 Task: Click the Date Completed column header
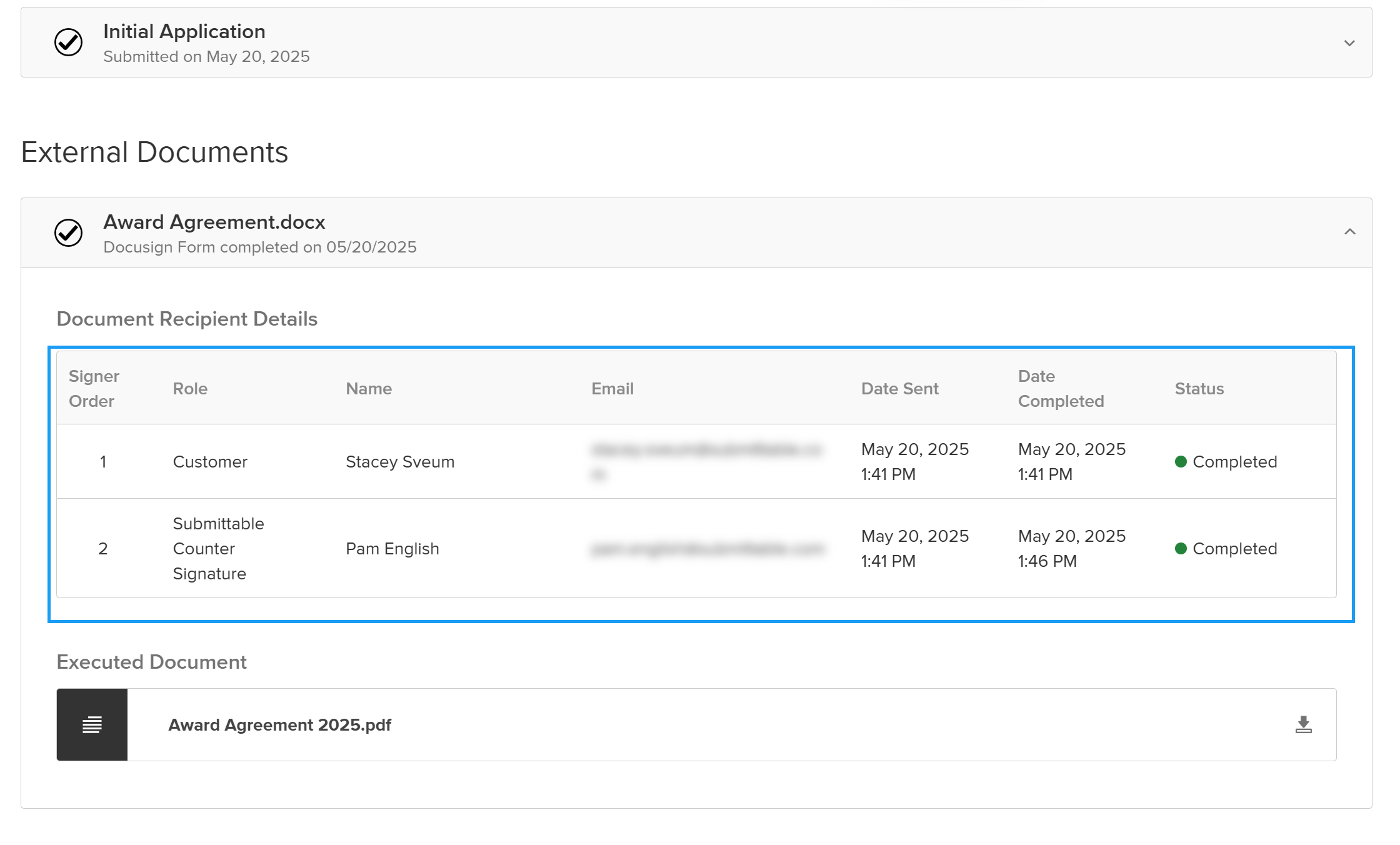point(1061,388)
